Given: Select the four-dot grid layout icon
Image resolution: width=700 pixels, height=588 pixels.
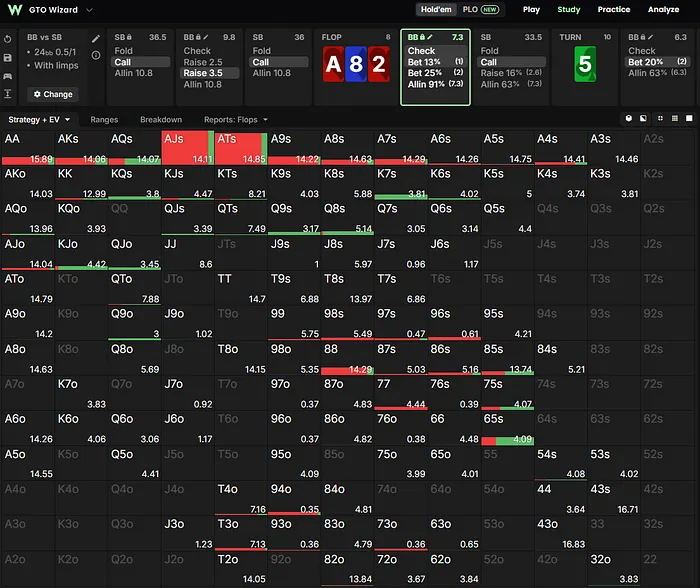Looking at the screenshot, I should coord(660,118).
